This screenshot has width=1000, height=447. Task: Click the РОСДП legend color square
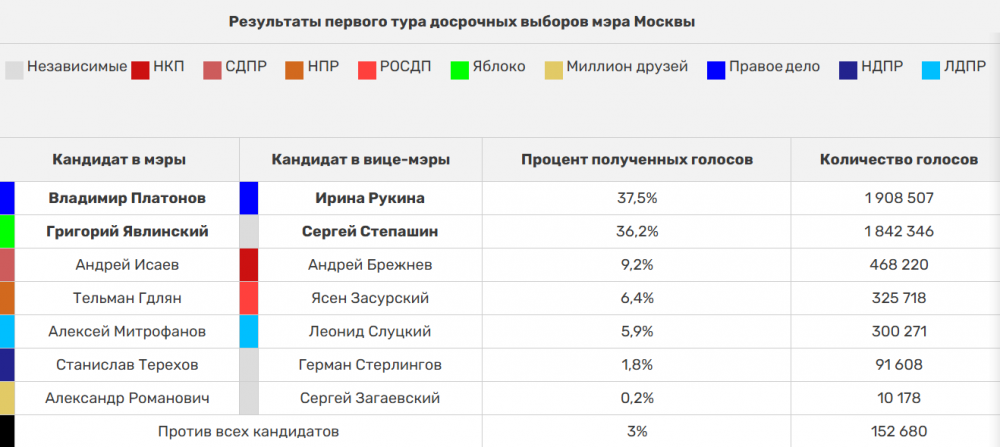click(367, 69)
